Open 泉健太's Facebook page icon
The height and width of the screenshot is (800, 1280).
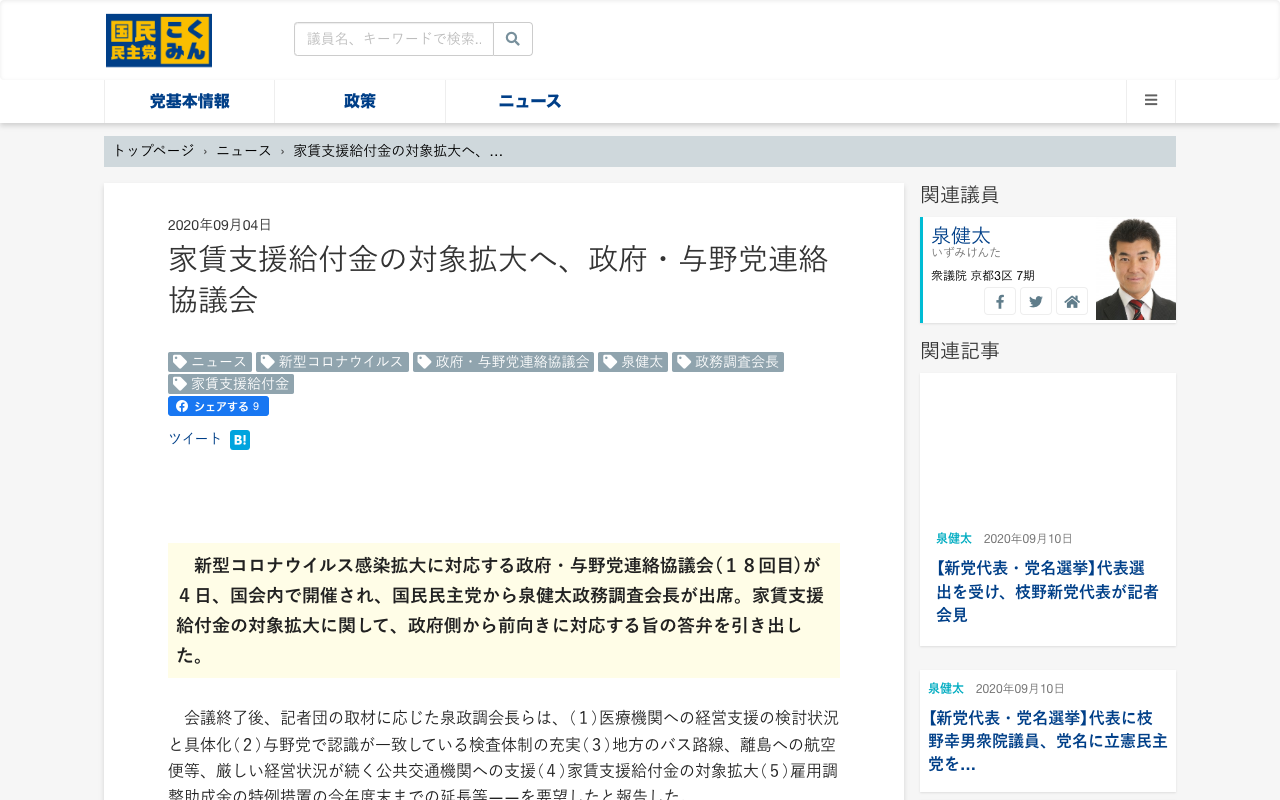1000,301
